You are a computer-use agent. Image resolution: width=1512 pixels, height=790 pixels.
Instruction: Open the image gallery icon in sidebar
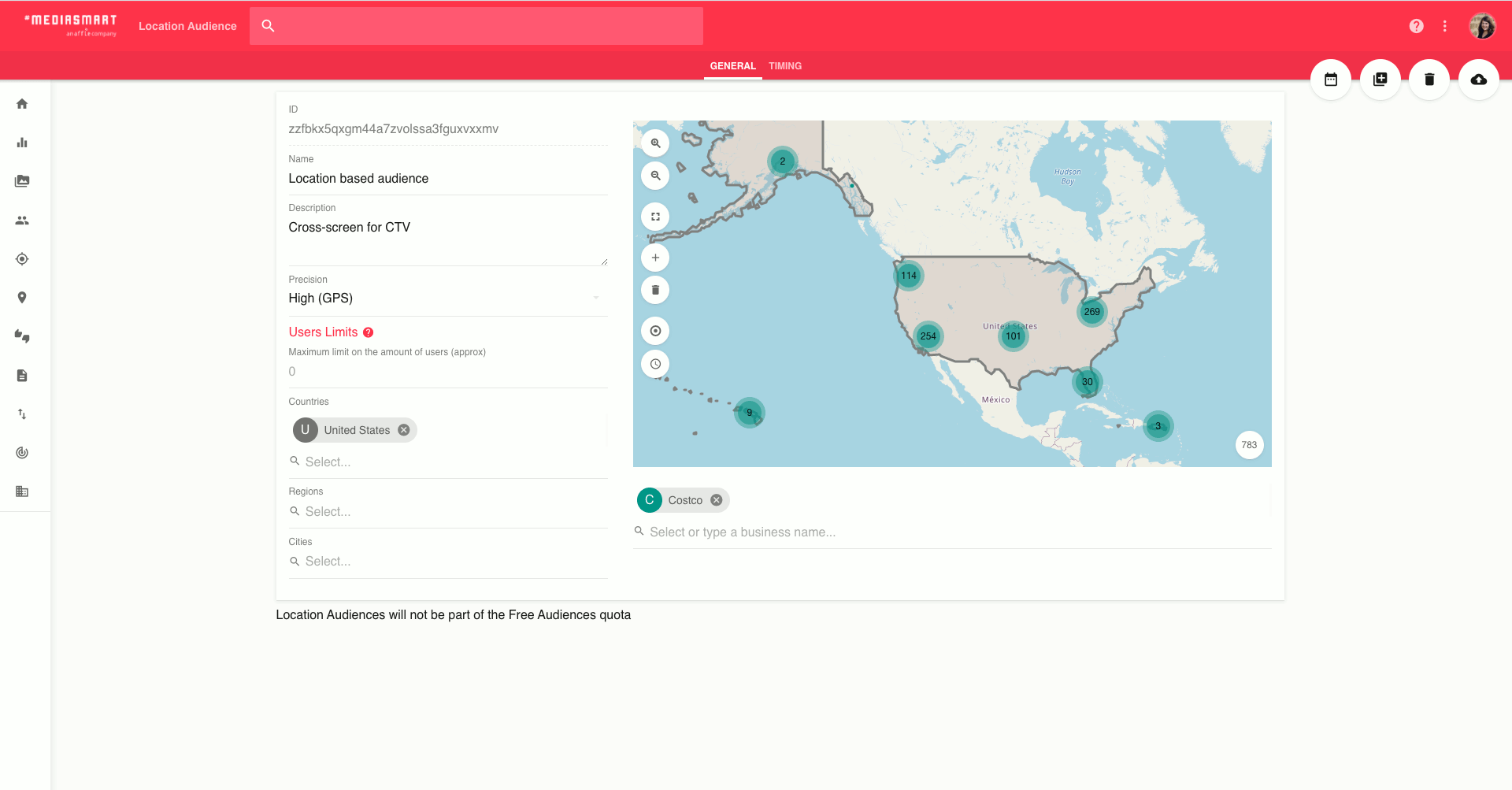[x=22, y=181]
